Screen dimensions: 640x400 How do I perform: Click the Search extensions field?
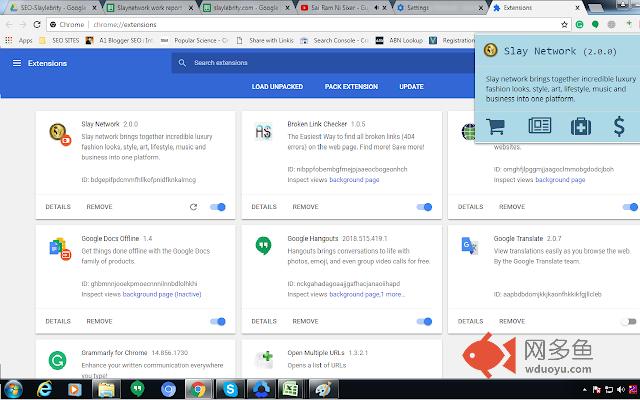pos(322,63)
